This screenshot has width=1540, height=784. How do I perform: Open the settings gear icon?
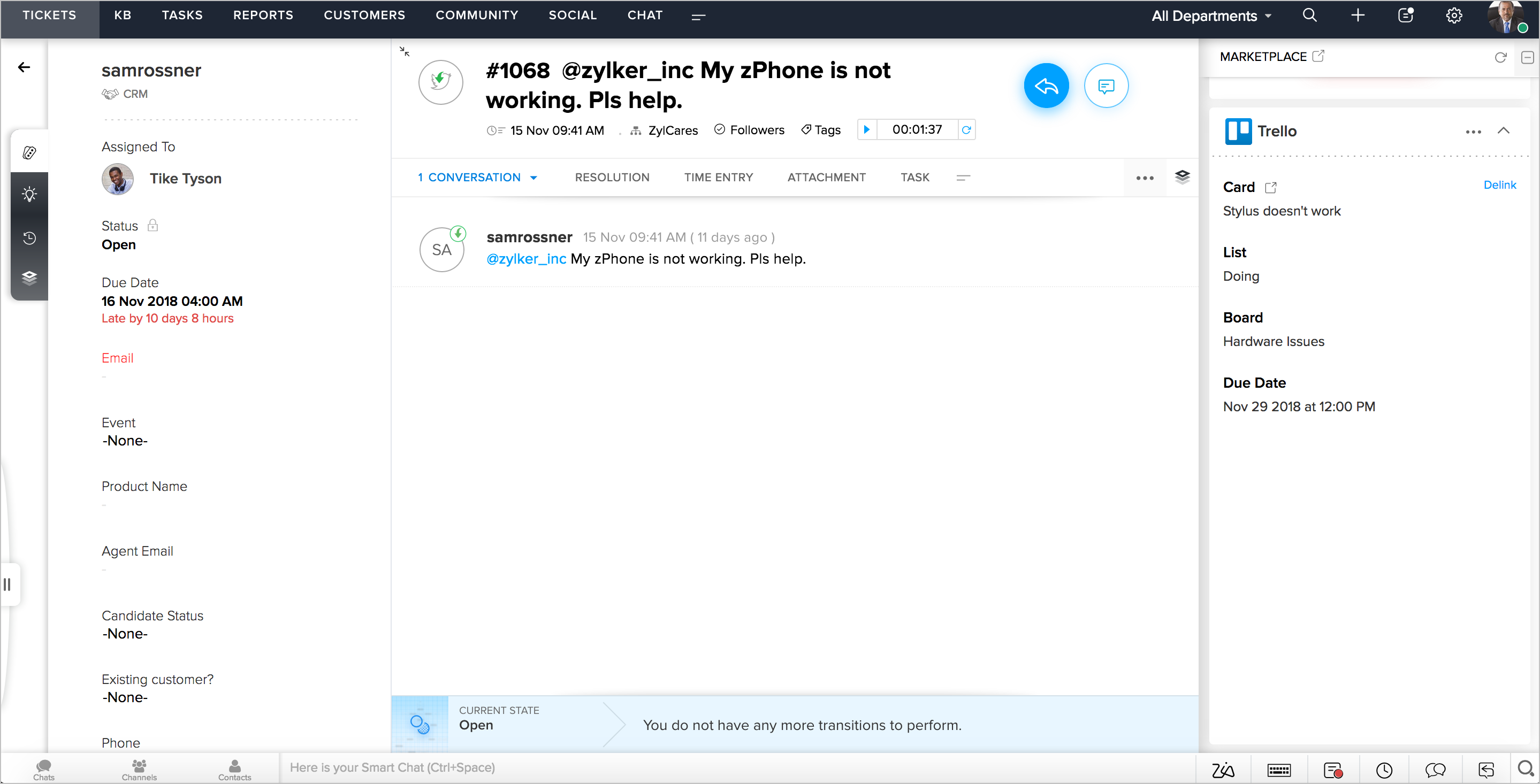[x=1453, y=16]
